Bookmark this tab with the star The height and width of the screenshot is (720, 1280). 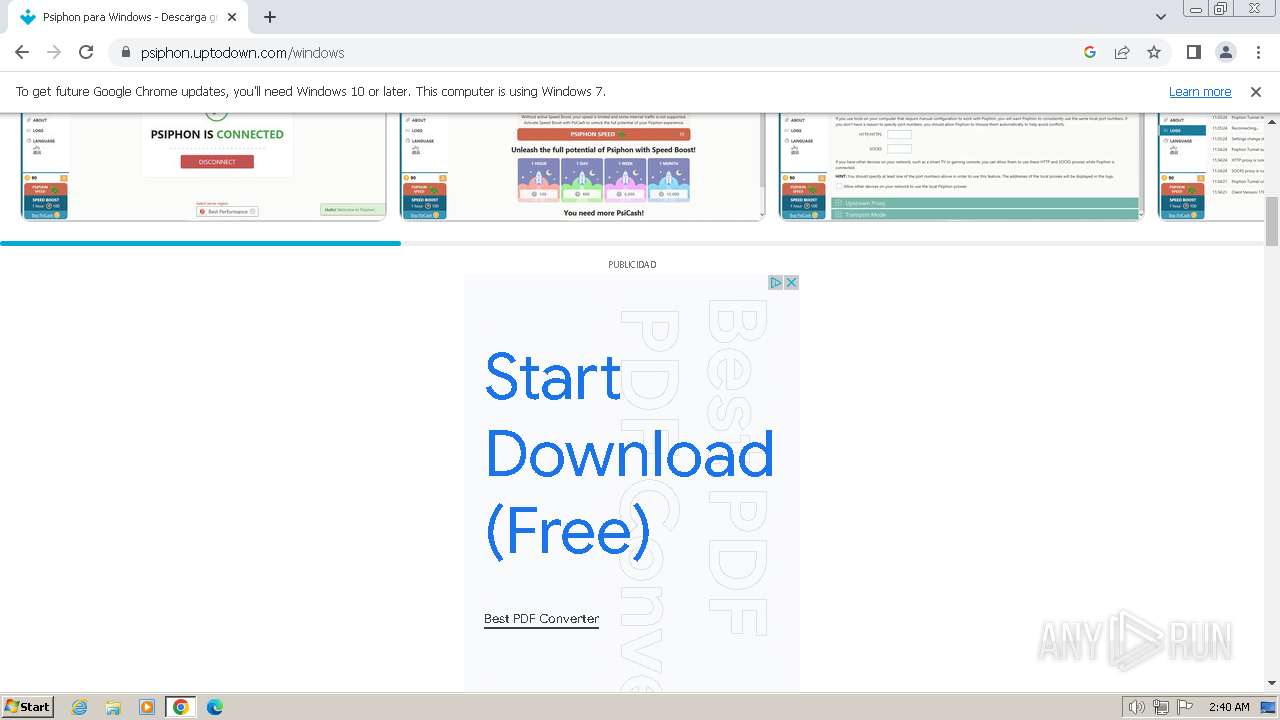(x=1154, y=52)
